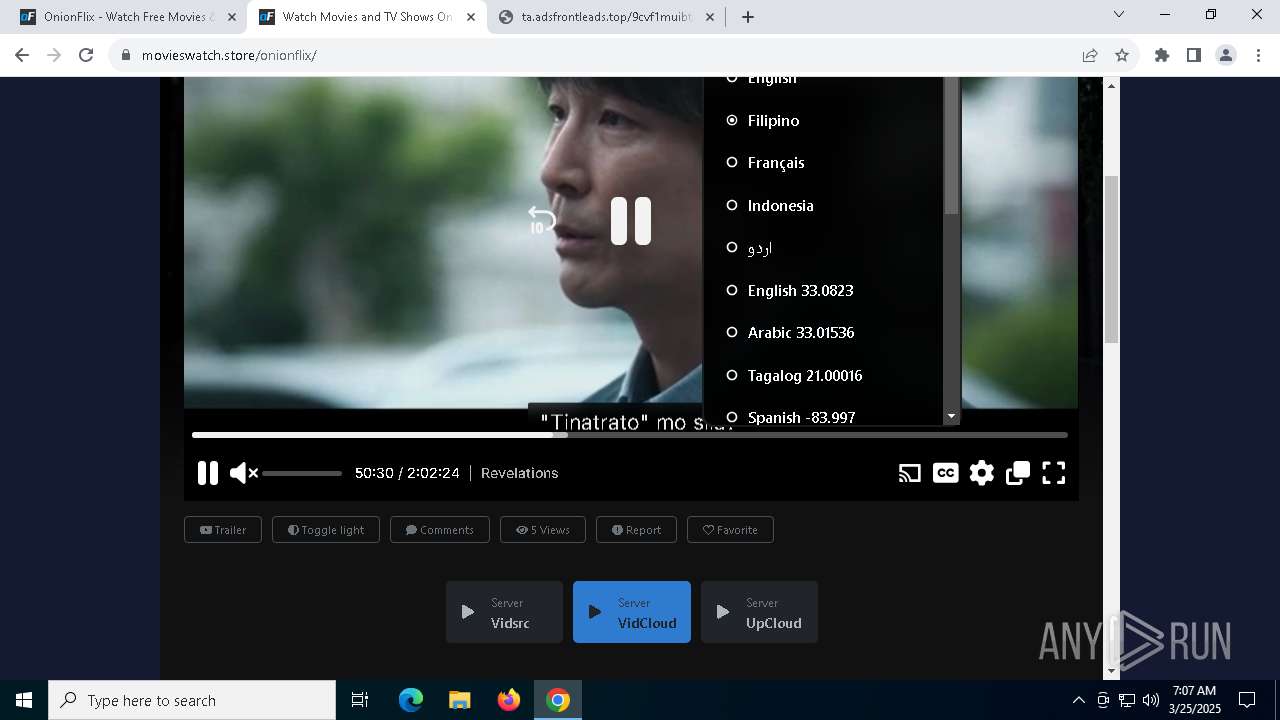The height and width of the screenshot is (720, 1280).
Task: Open player settings gear icon
Action: [x=982, y=473]
